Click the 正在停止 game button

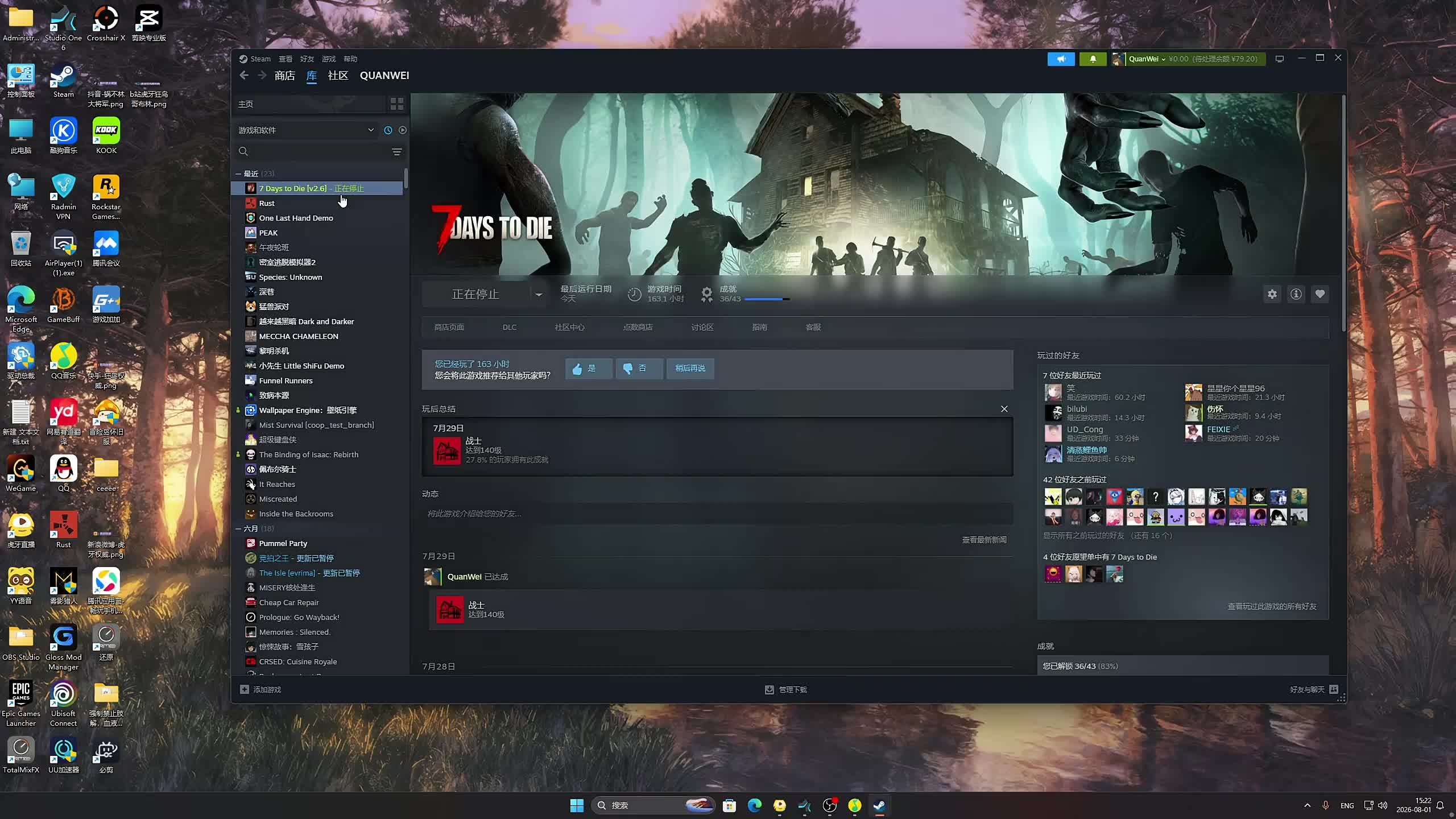(x=475, y=294)
